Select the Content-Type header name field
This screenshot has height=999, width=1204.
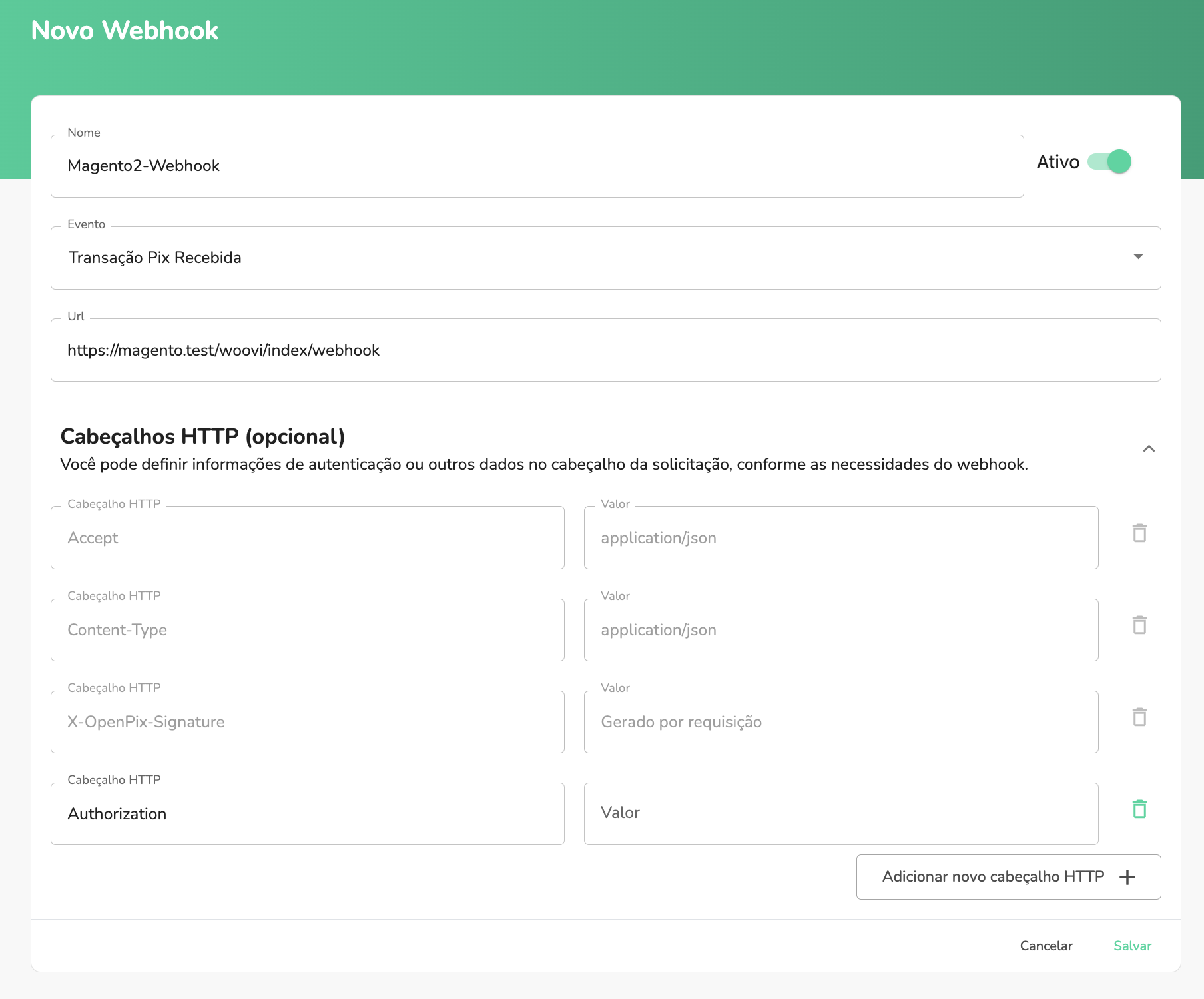coord(307,629)
